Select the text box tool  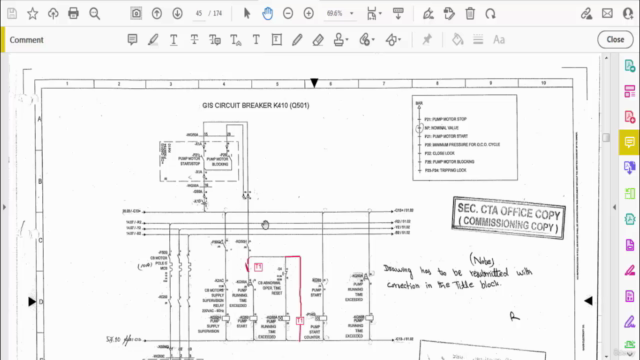click(x=277, y=40)
